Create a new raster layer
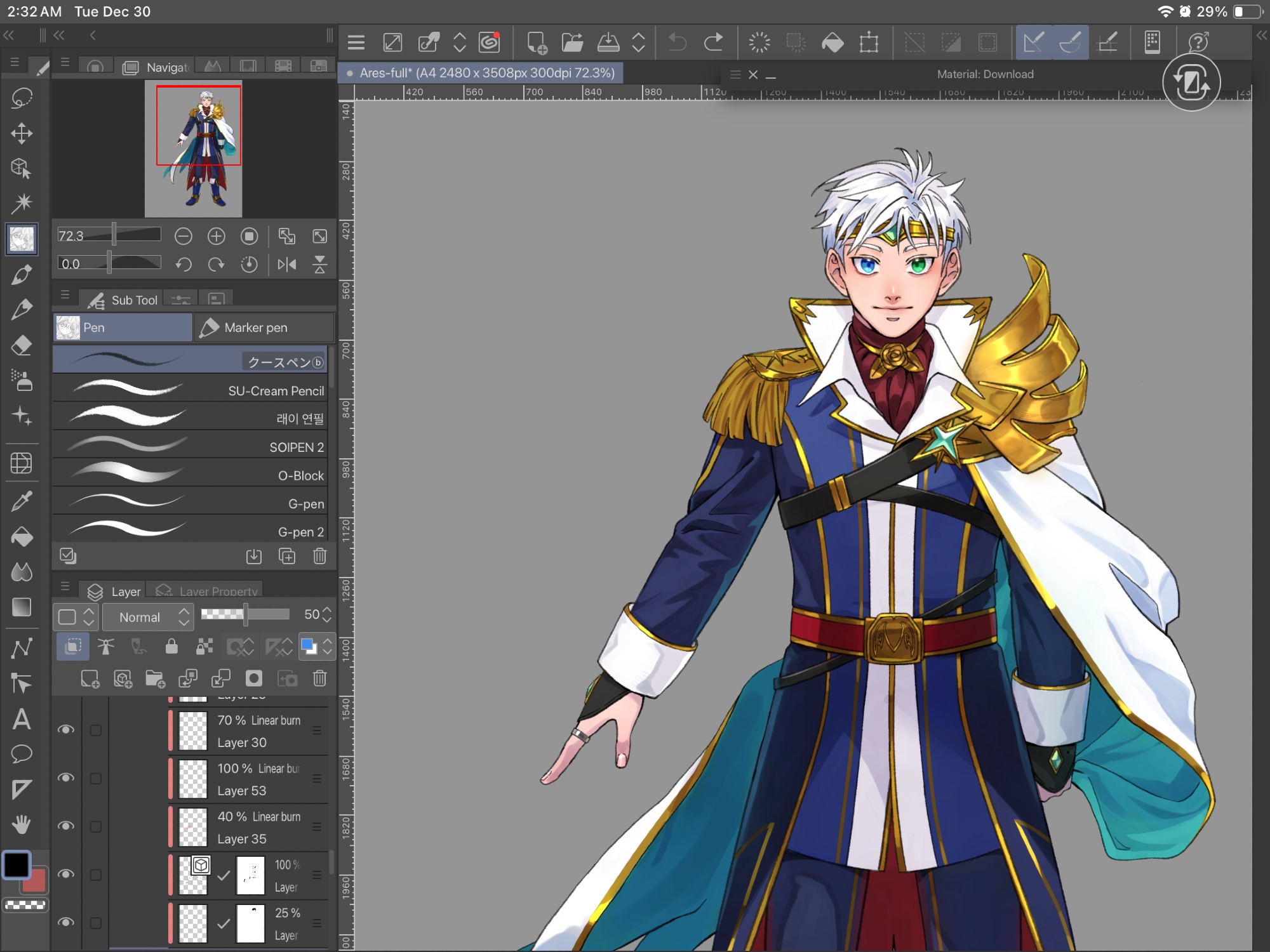Image resolution: width=1270 pixels, height=952 pixels. [90, 679]
